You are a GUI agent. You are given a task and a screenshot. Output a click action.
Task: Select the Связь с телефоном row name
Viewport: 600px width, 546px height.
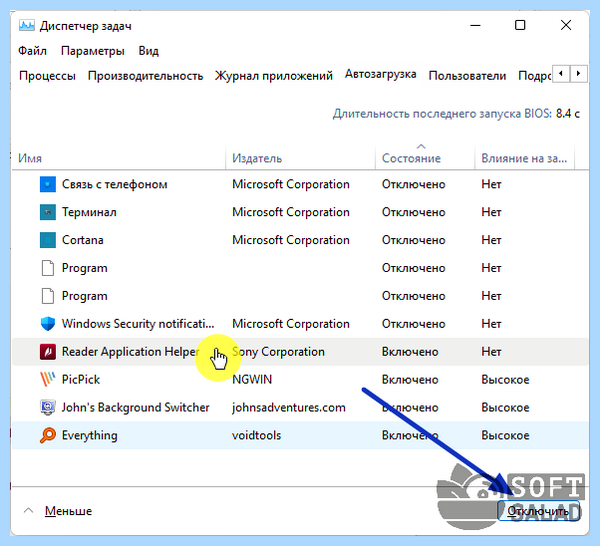(x=115, y=184)
